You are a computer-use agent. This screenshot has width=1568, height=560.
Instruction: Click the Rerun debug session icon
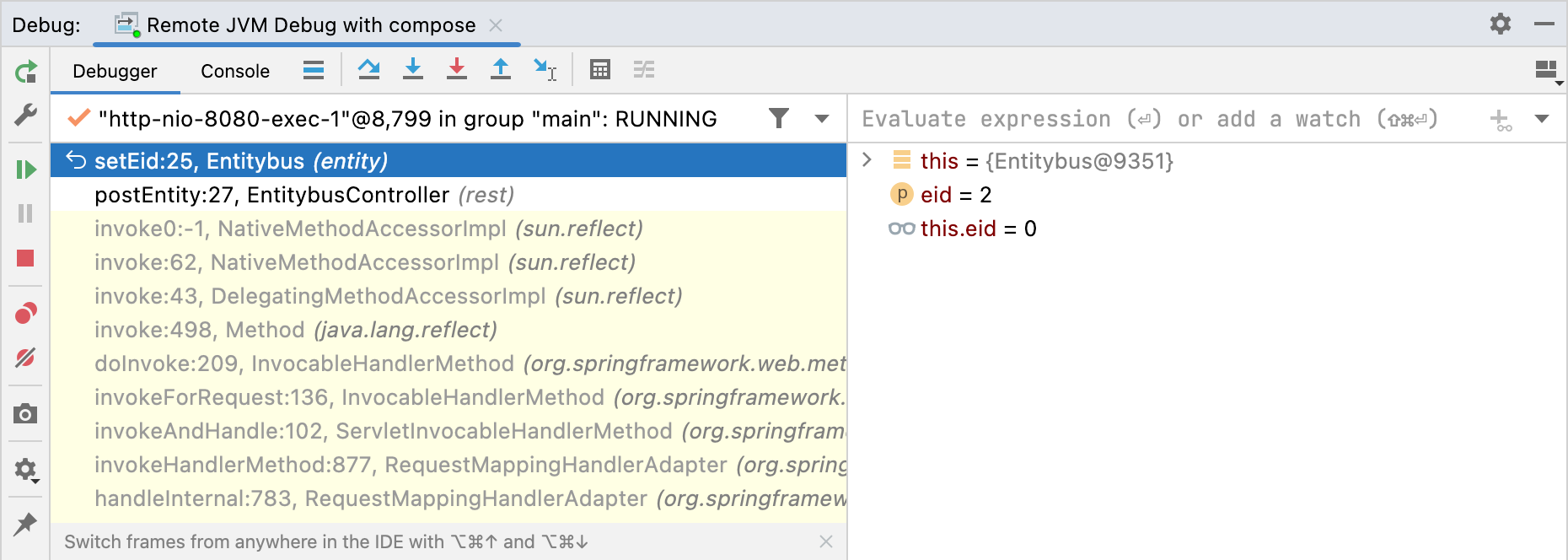coord(26,72)
